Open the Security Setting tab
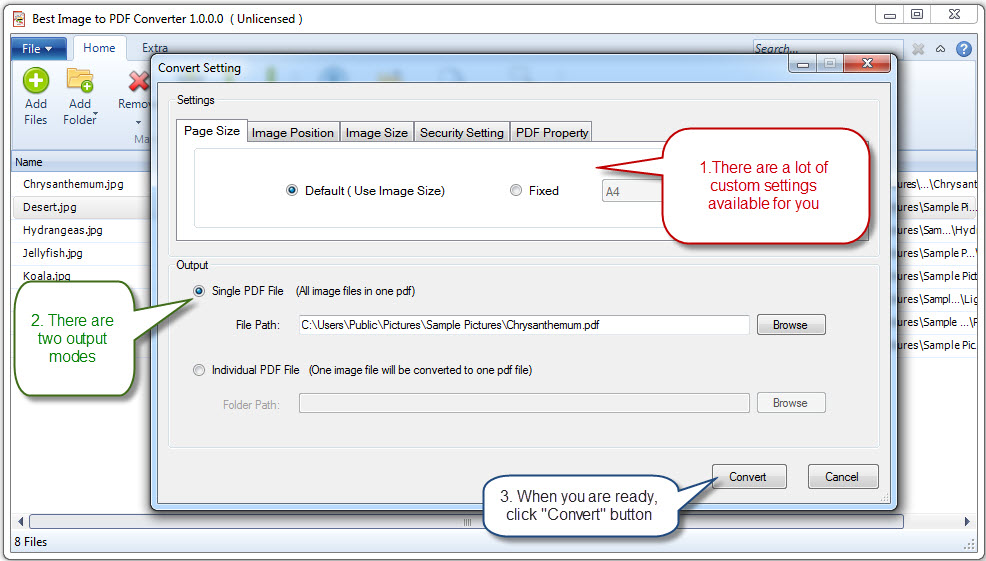 click(x=462, y=133)
